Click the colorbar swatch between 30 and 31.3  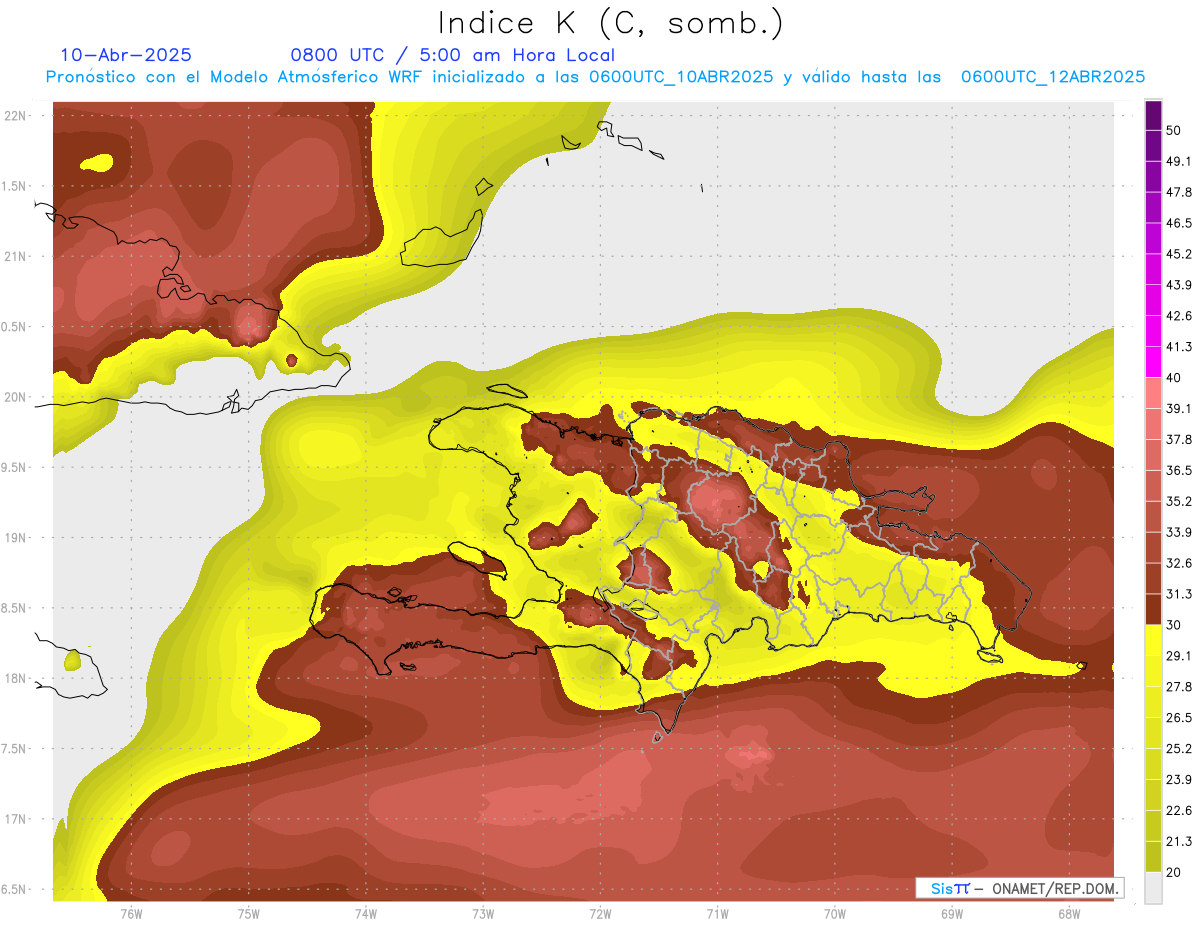tap(1153, 609)
